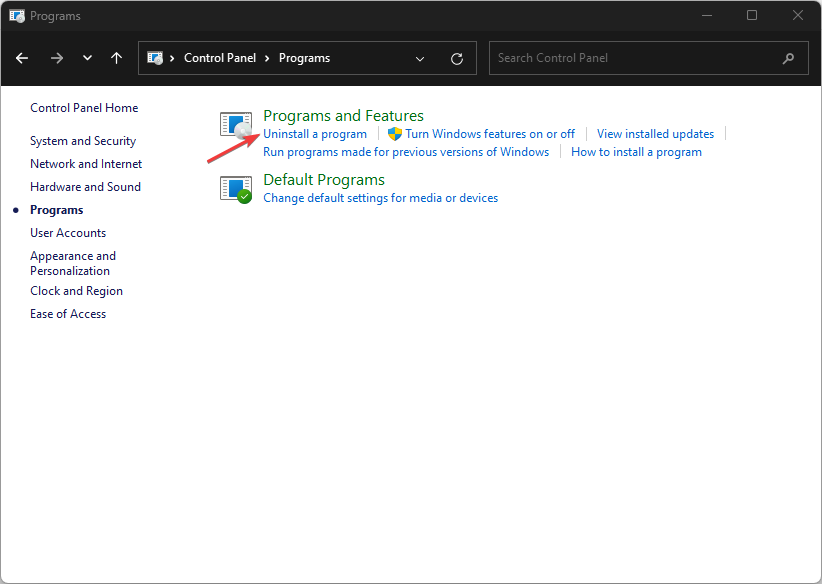This screenshot has width=822, height=584.
Task: Open Ease of Access category
Action: click(x=68, y=314)
